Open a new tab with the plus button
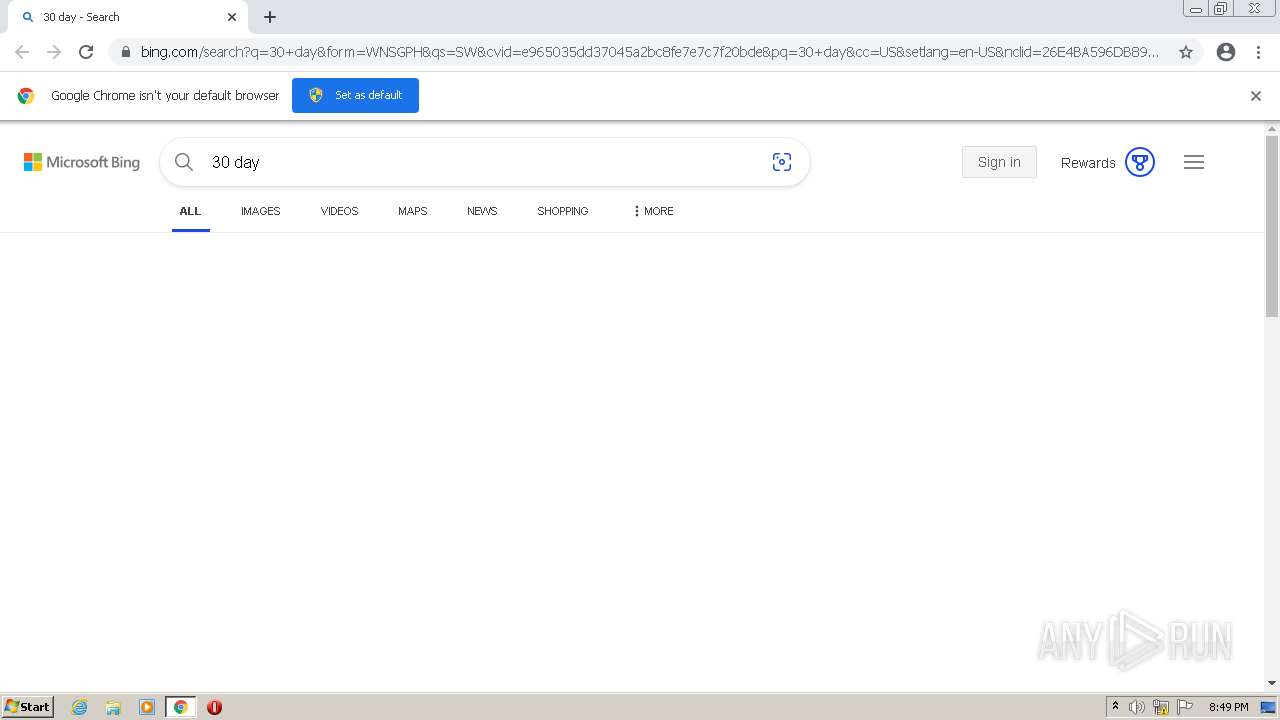The width and height of the screenshot is (1280, 720). click(270, 17)
